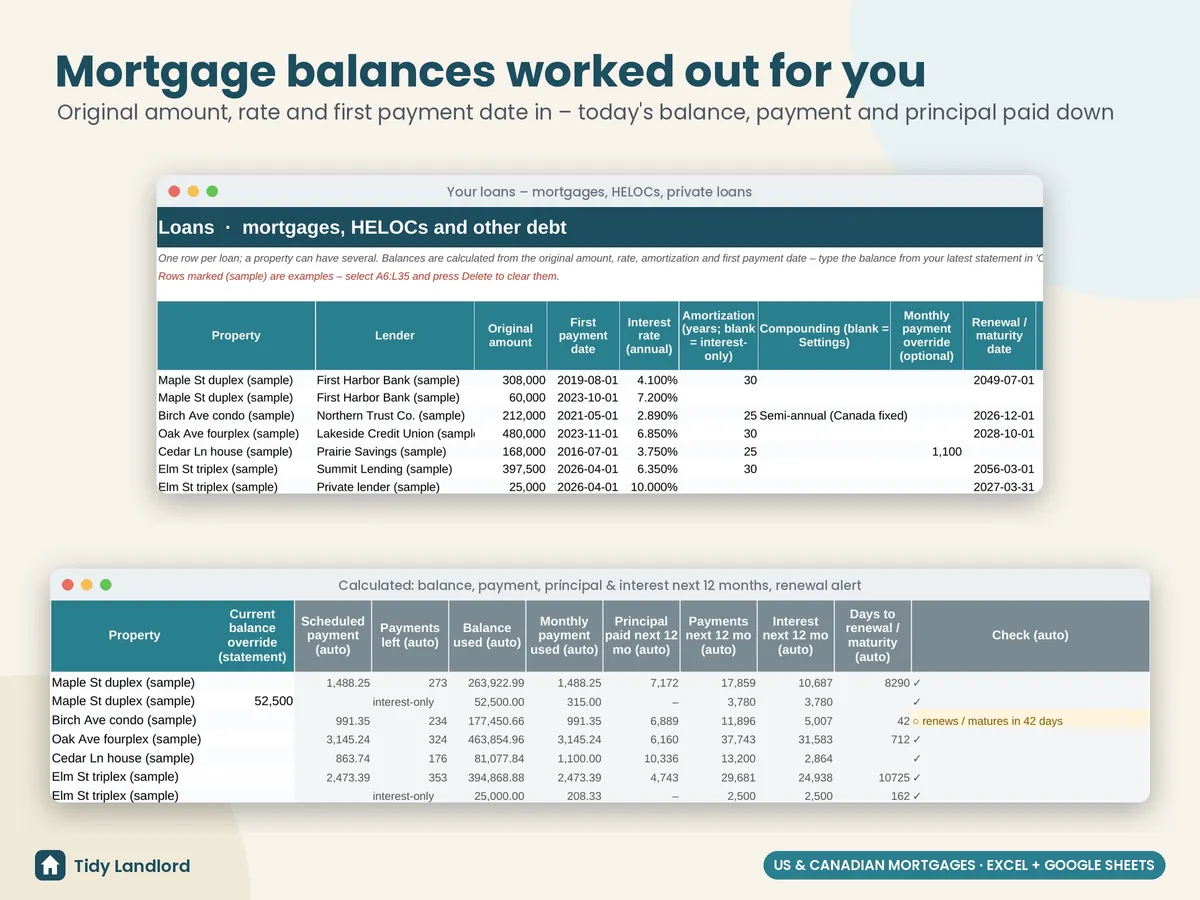1200x900 pixels.
Task: Select the Scheduled payment (auto) header
Action: point(333,636)
